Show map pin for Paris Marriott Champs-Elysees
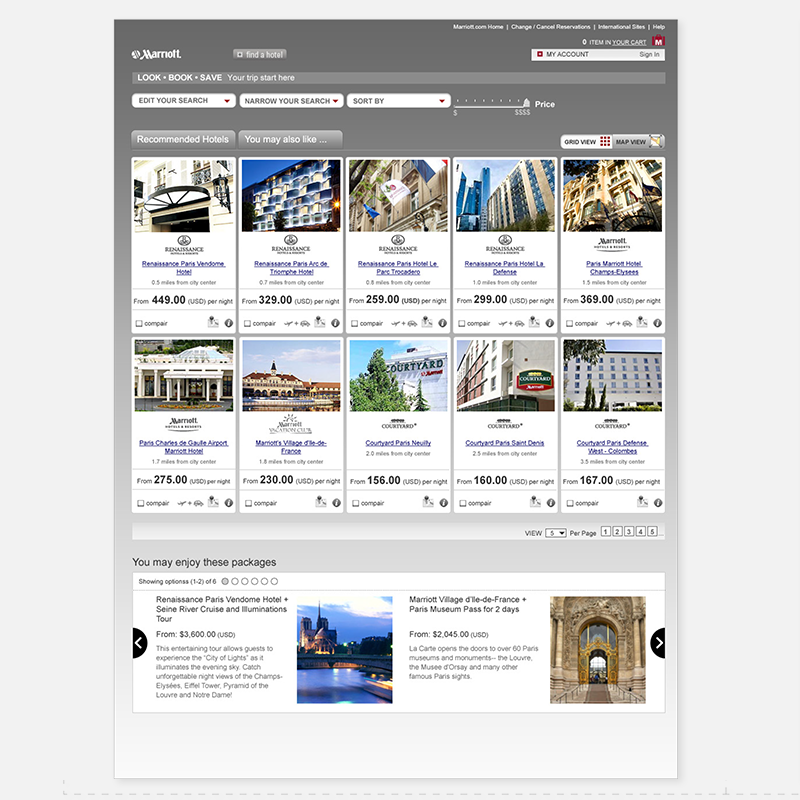 point(642,322)
